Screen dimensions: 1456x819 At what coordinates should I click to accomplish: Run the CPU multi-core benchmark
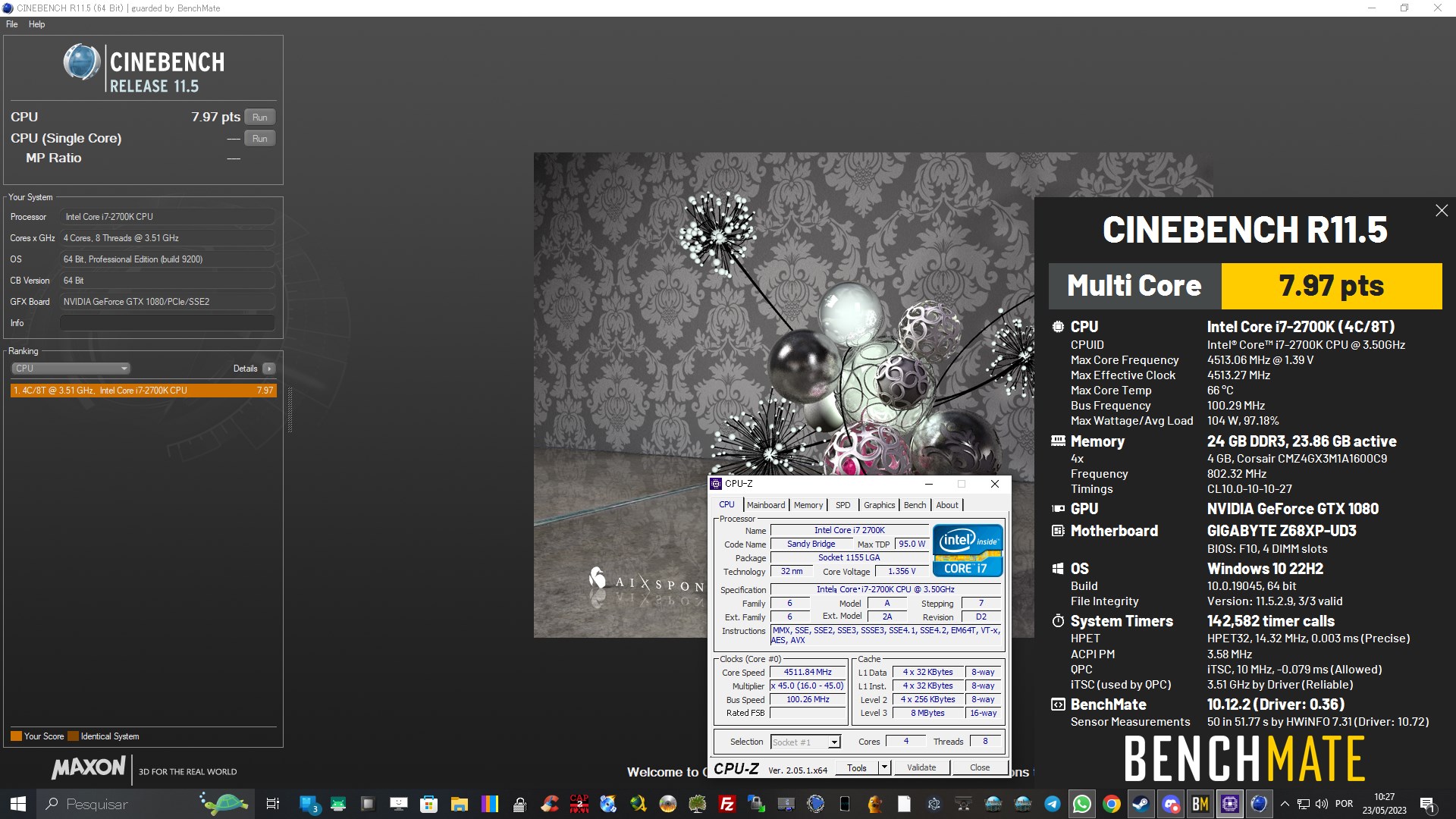click(x=259, y=118)
